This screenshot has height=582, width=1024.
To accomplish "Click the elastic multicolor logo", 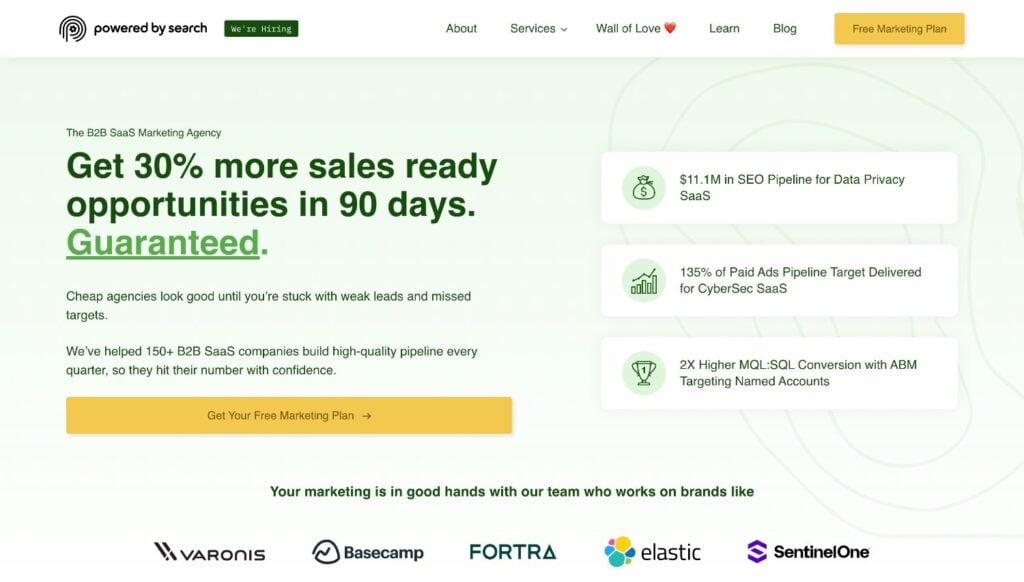I will coord(652,550).
